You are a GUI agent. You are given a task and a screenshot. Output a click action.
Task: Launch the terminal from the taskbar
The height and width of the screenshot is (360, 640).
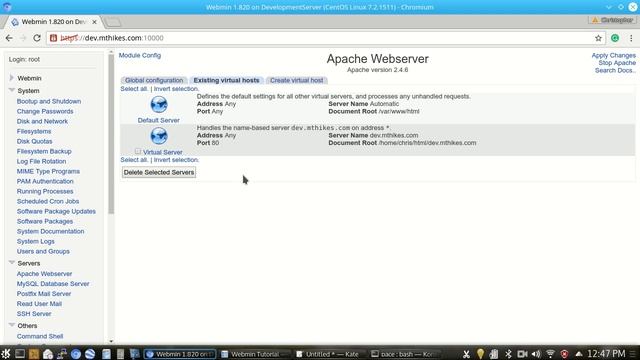click(x=20, y=353)
